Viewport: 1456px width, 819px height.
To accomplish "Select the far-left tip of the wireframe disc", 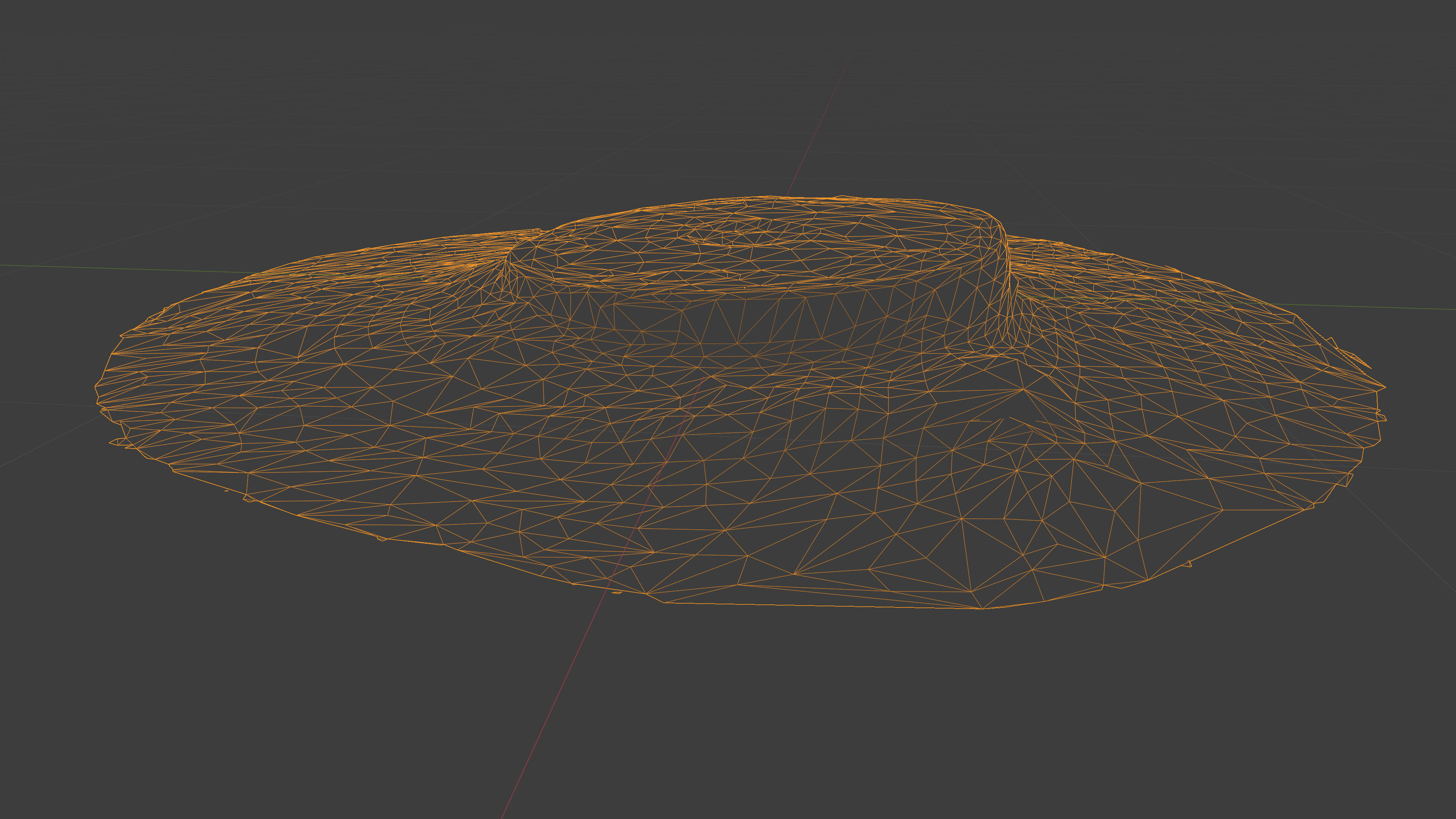I will (x=96, y=387).
